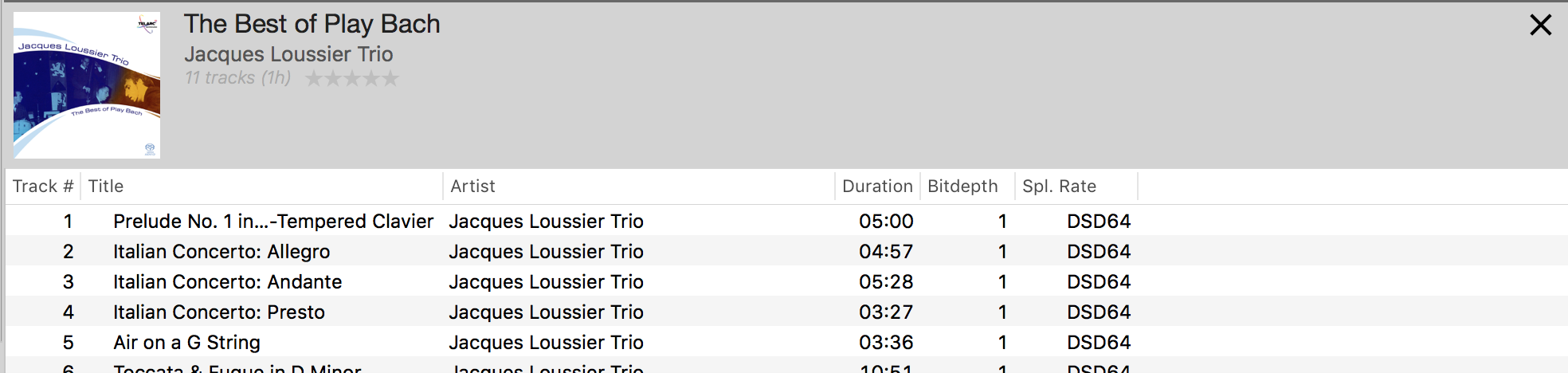Click the artist name of track 3

click(546, 281)
